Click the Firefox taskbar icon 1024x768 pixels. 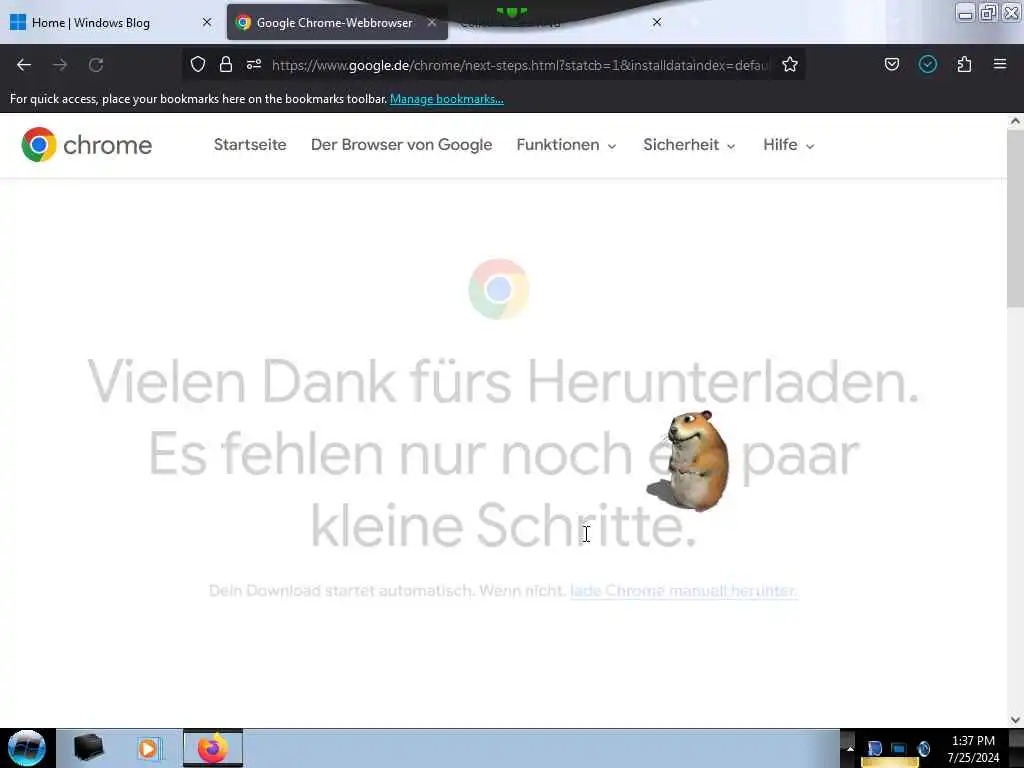tap(212, 748)
